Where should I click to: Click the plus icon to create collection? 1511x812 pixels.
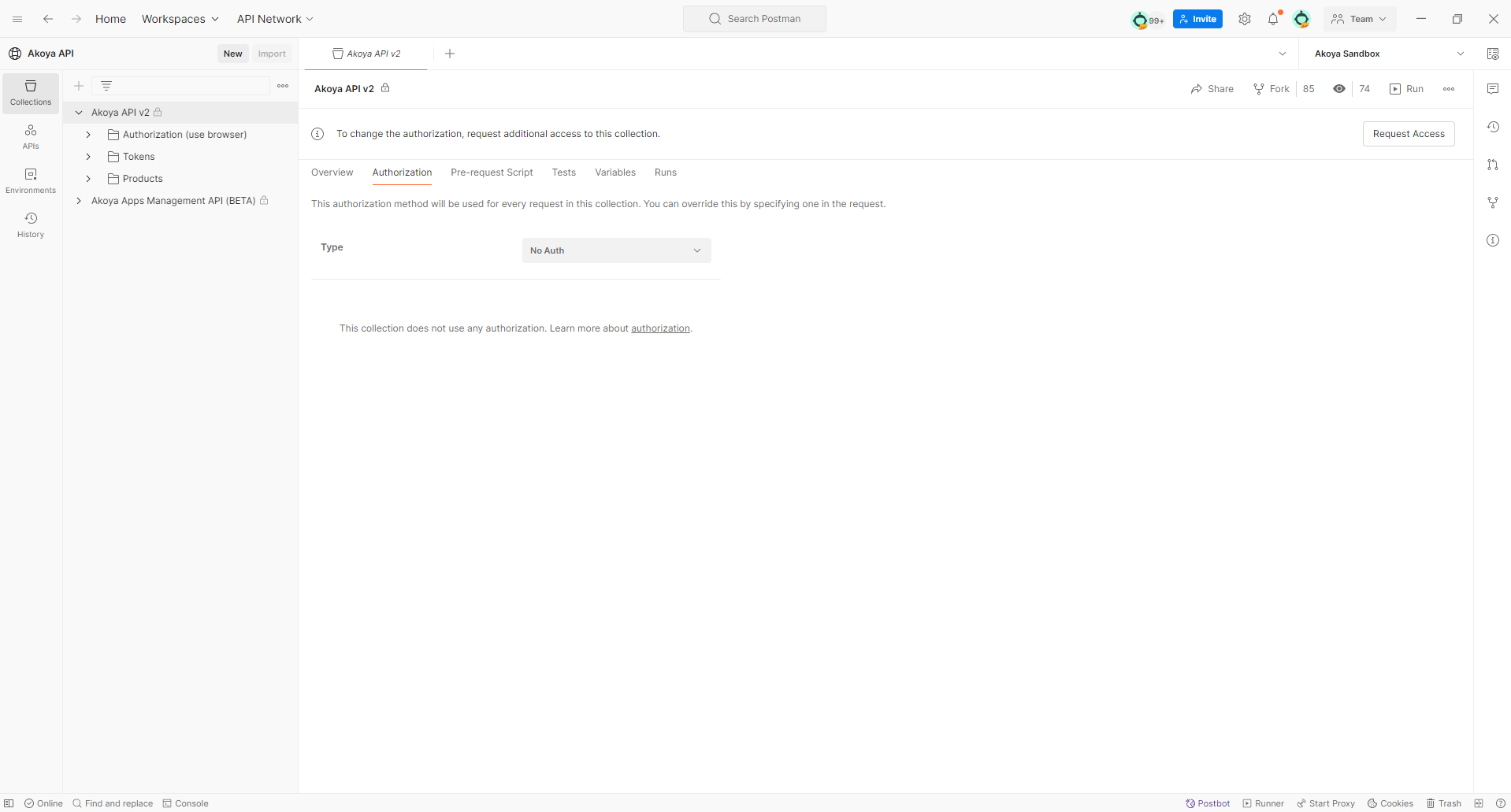click(x=79, y=86)
